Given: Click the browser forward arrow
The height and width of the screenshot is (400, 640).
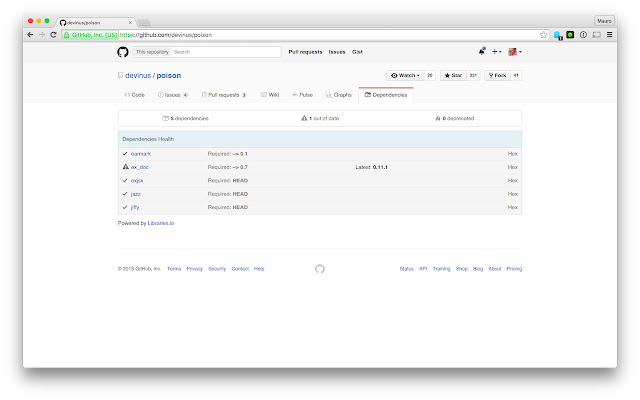Looking at the screenshot, I should 42,35.
